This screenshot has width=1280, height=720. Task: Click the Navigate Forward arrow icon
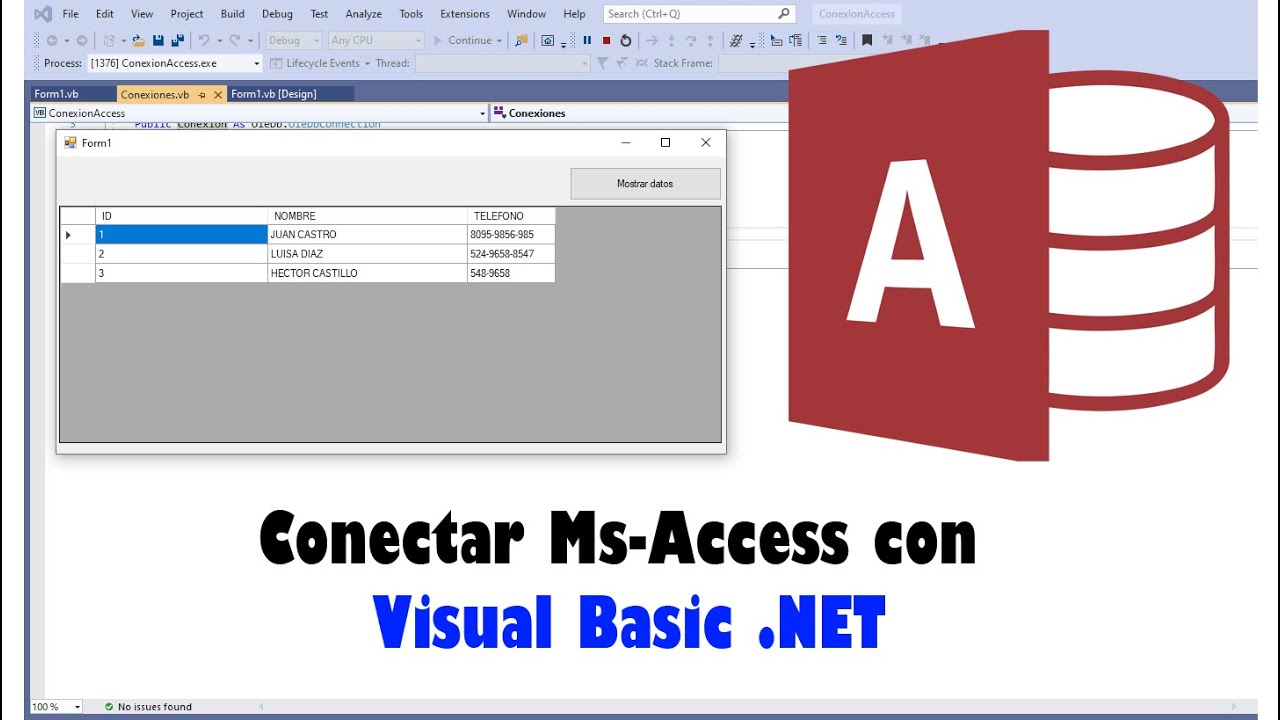pos(82,40)
